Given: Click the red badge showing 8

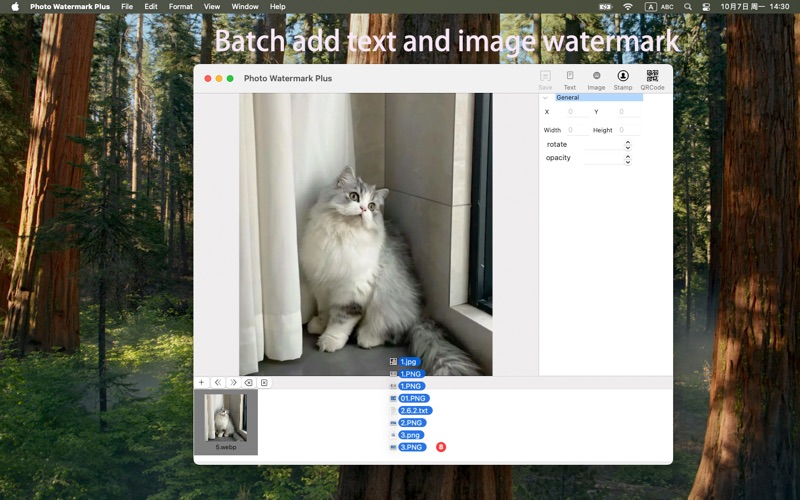Looking at the screenshot, I should [441, 447].
